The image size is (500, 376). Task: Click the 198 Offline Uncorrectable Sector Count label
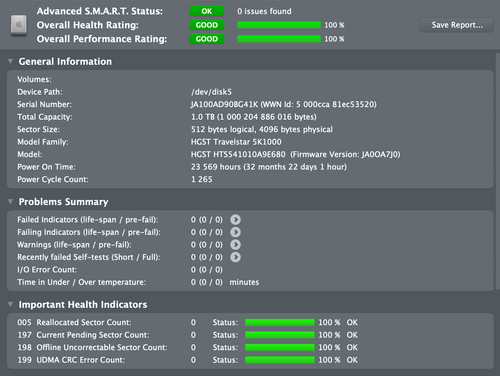click(92, 347)
